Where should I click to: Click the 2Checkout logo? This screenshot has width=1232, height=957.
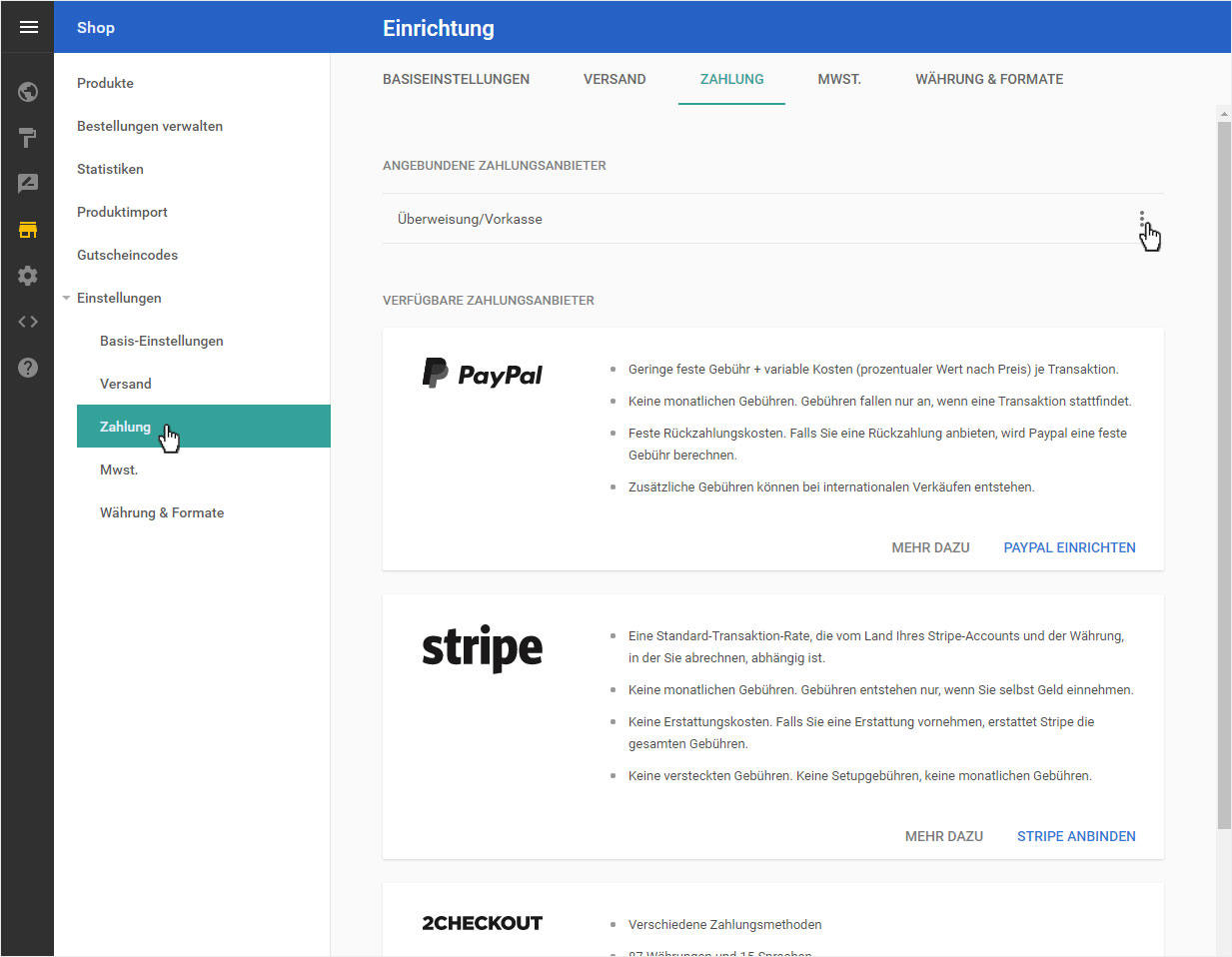(x=483, y=923)
